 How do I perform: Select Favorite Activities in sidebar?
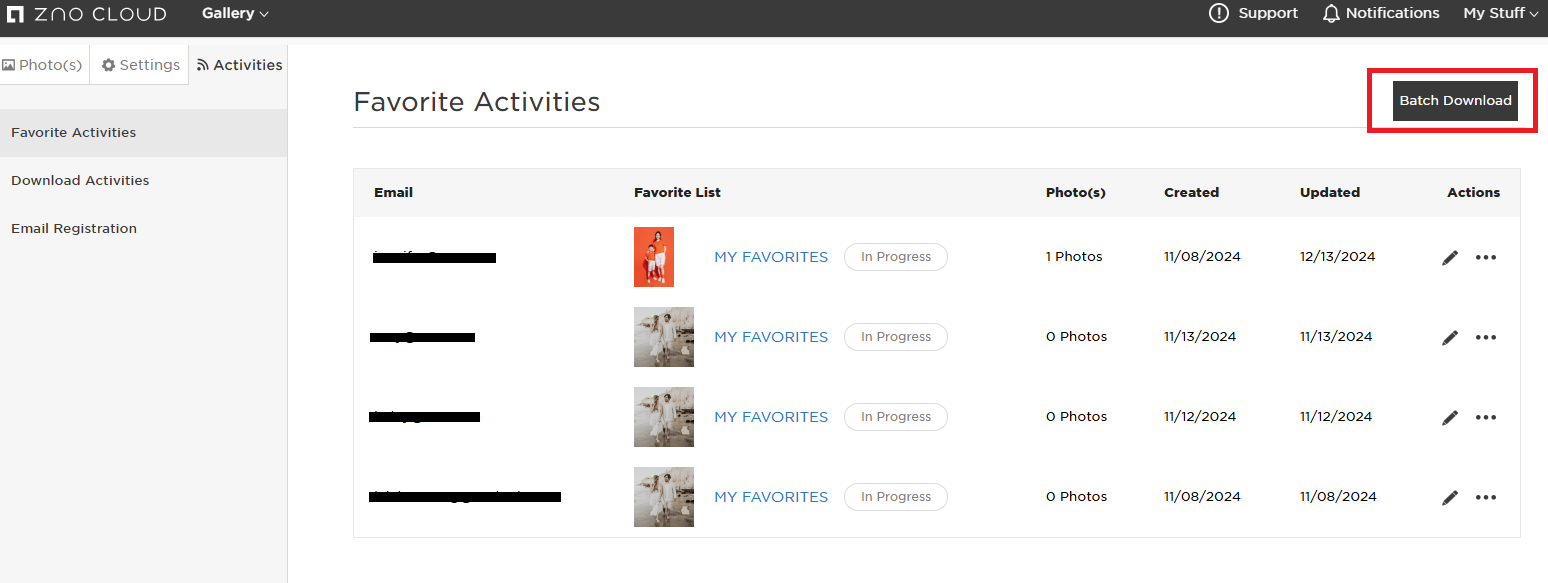[x=74, y=133]
